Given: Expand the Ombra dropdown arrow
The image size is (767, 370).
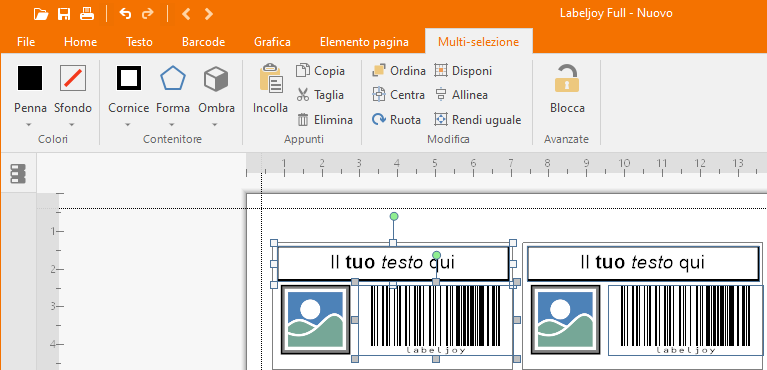Looking at the screenshot, I should (x=215, y=125).
